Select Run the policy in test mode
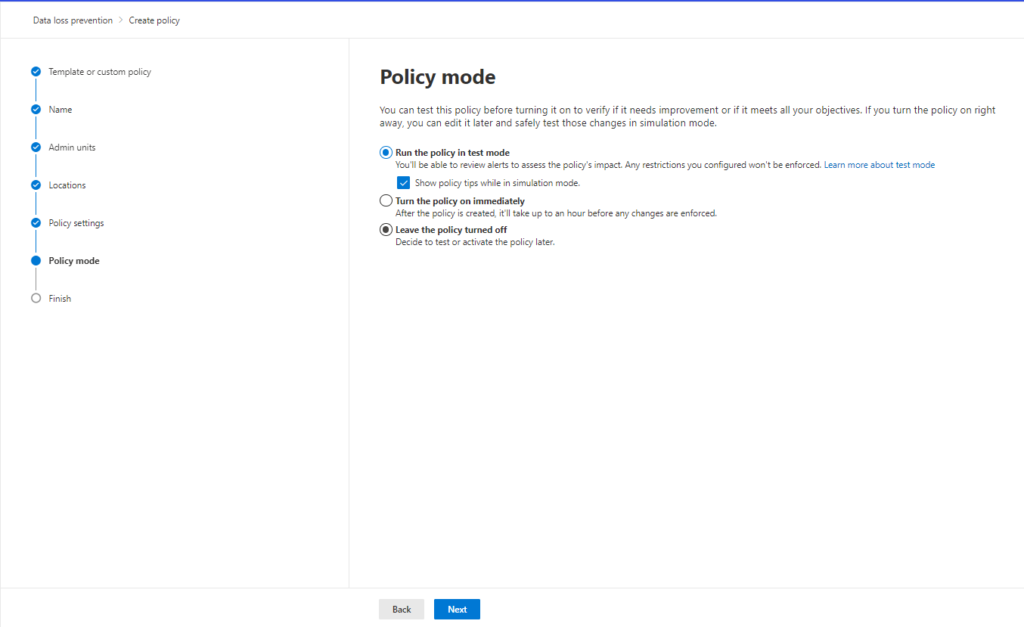The width and height of the screenshot is (1024, 627). tap(386, 152)
